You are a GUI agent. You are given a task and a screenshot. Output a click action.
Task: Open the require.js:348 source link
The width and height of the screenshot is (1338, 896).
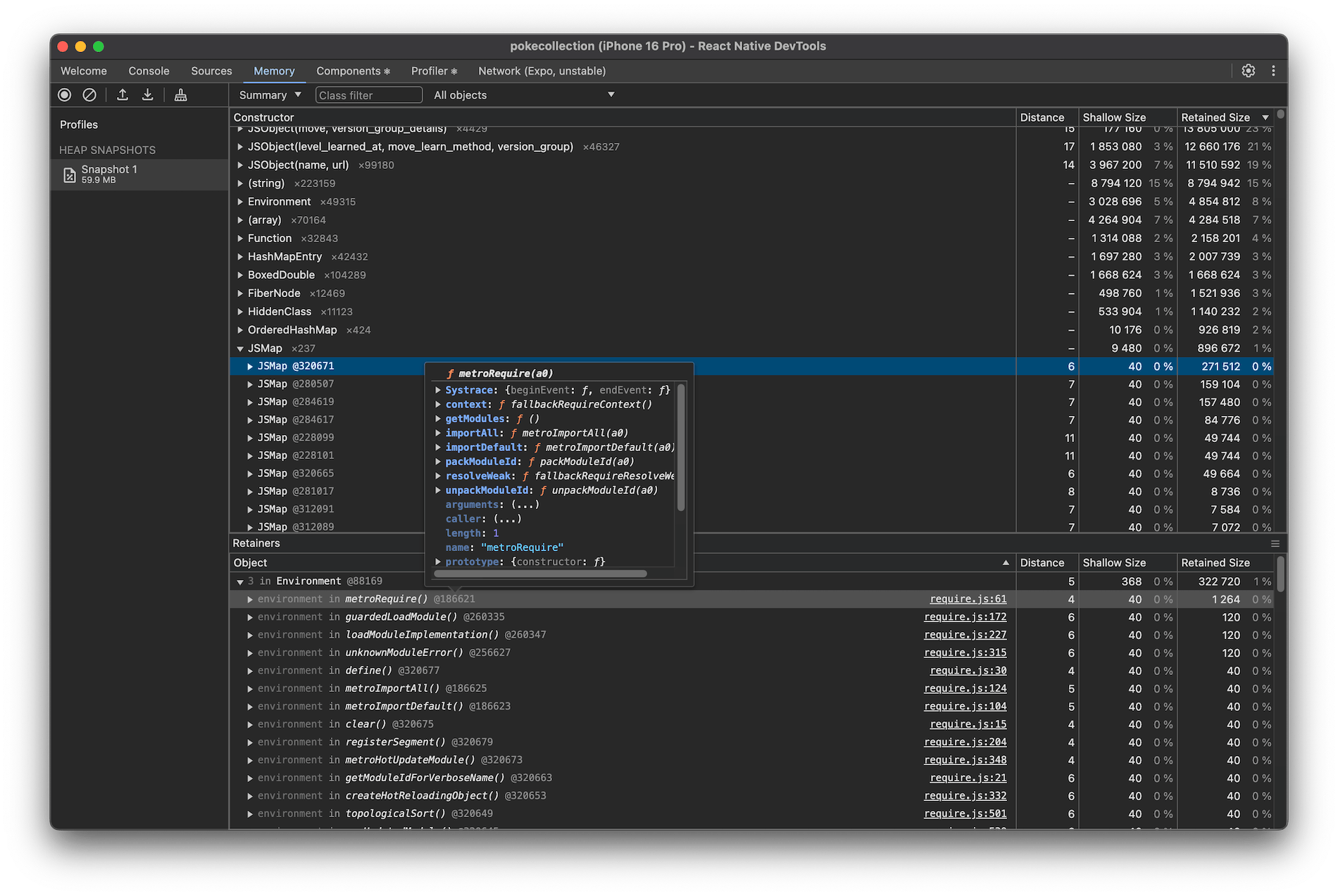(965, 760)
